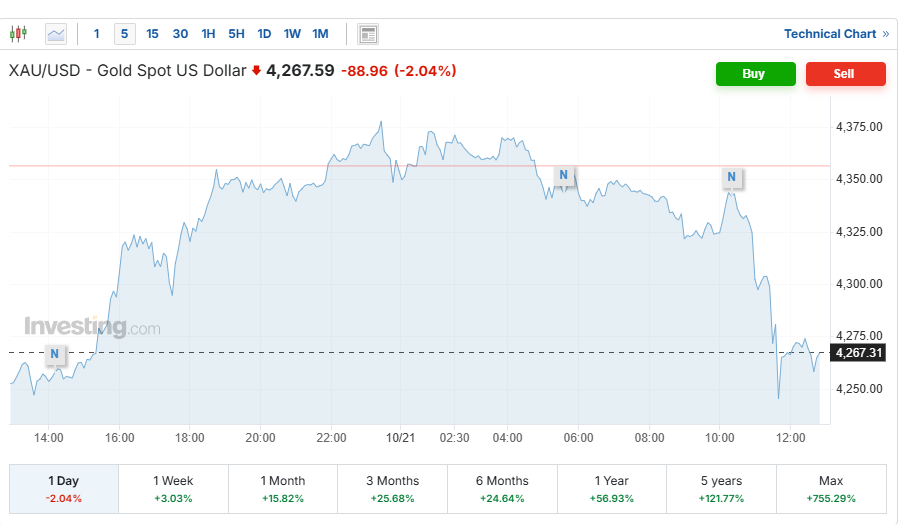Select the 1-minute interval
The height and width of the screenshot is (524, 902).
97,34
